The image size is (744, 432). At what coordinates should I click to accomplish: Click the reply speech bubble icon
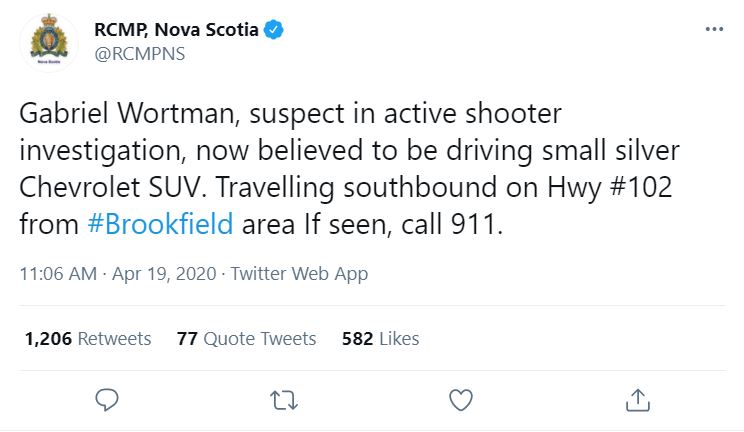pos(108,400)
